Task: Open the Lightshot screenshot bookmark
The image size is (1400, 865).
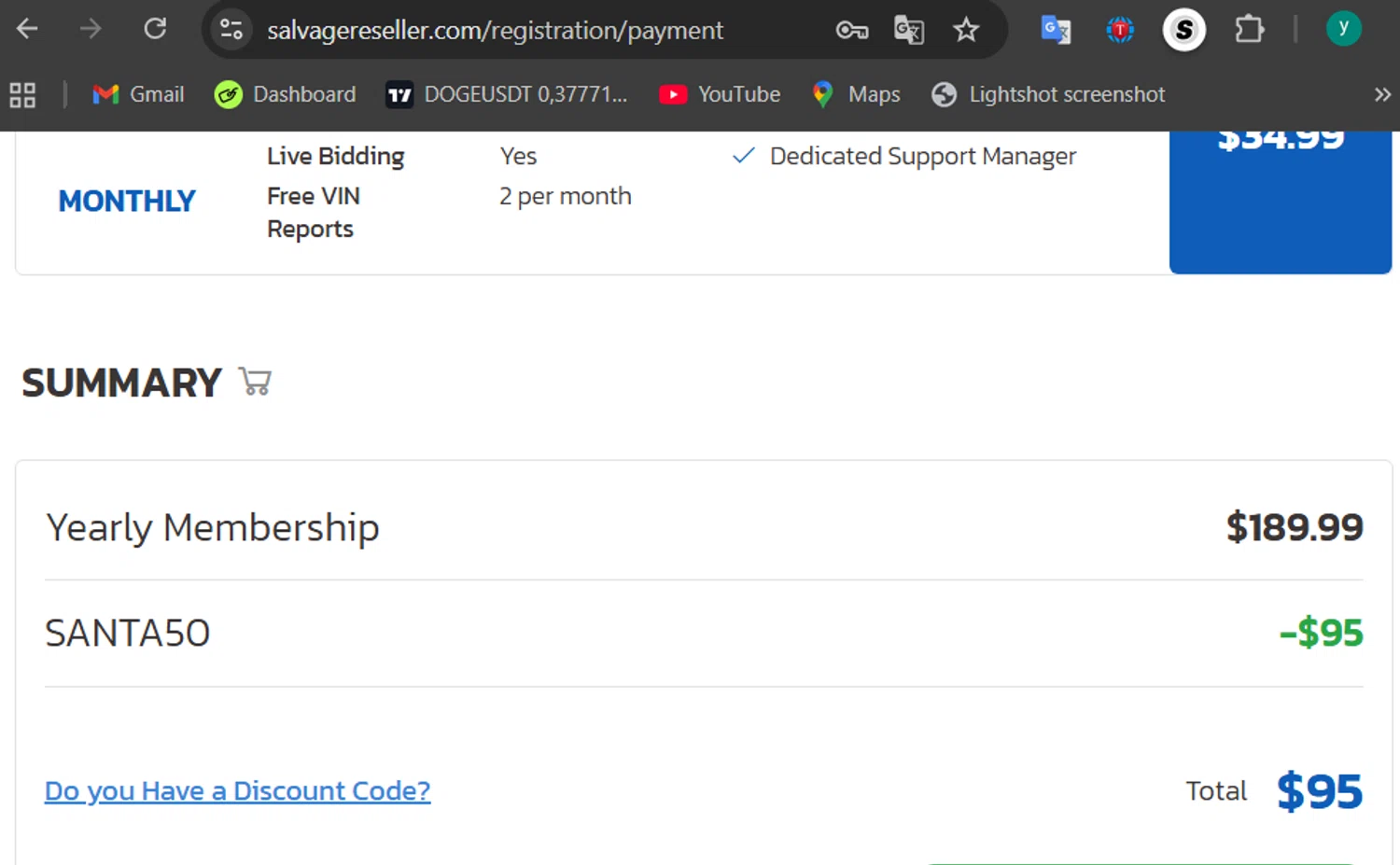Action: coord(1048,94)
